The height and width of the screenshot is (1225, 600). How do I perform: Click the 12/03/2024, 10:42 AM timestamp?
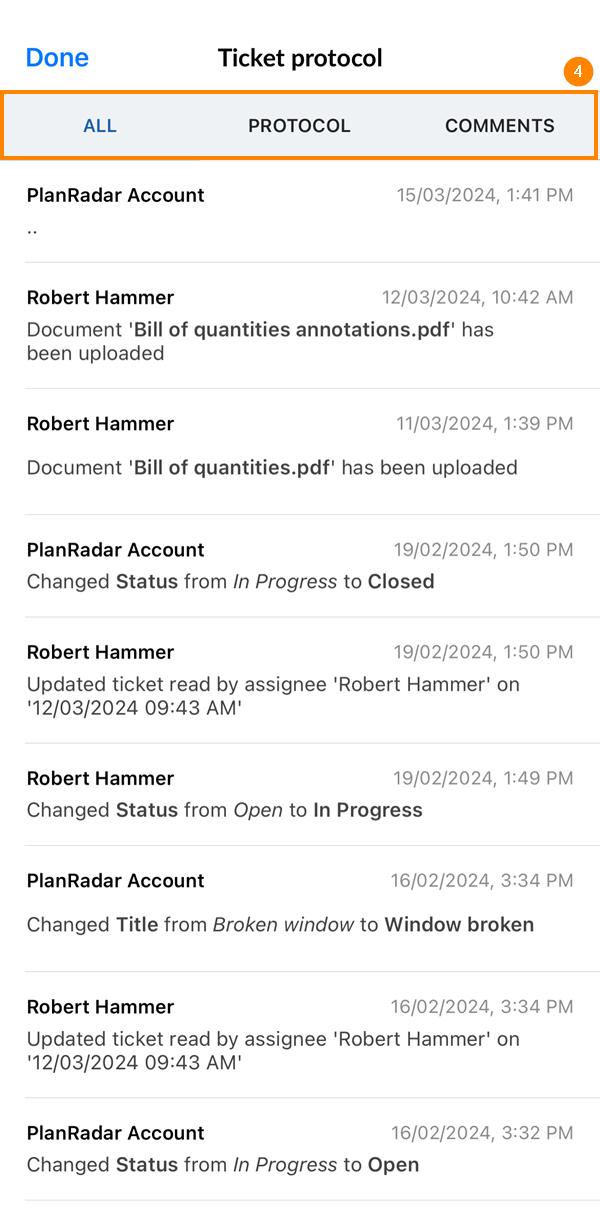click(x=477, y=297)
